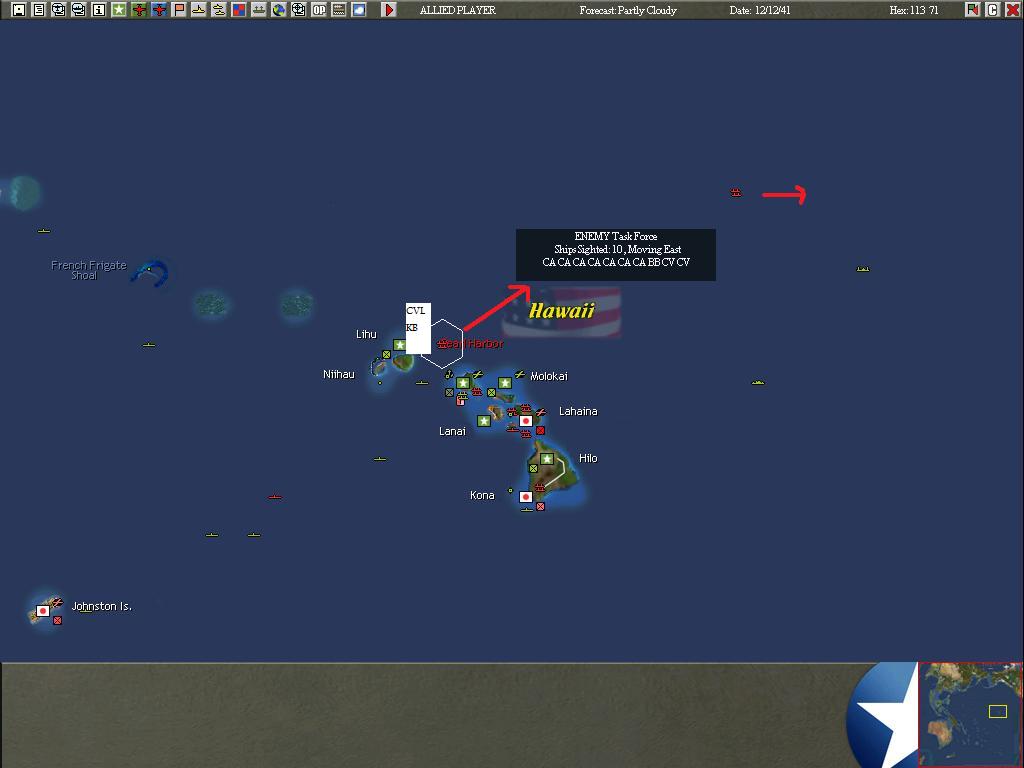Click the red enemy ship southwest of Lanai
This screenshot has width=1024, height=768.
(275, 497)
